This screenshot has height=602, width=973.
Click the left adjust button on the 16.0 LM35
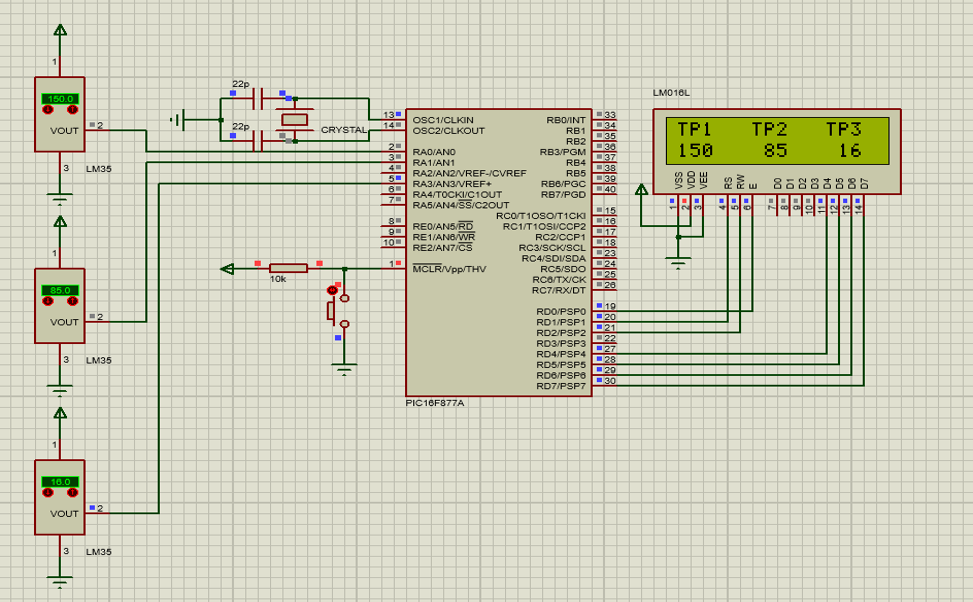pos(47,492)
